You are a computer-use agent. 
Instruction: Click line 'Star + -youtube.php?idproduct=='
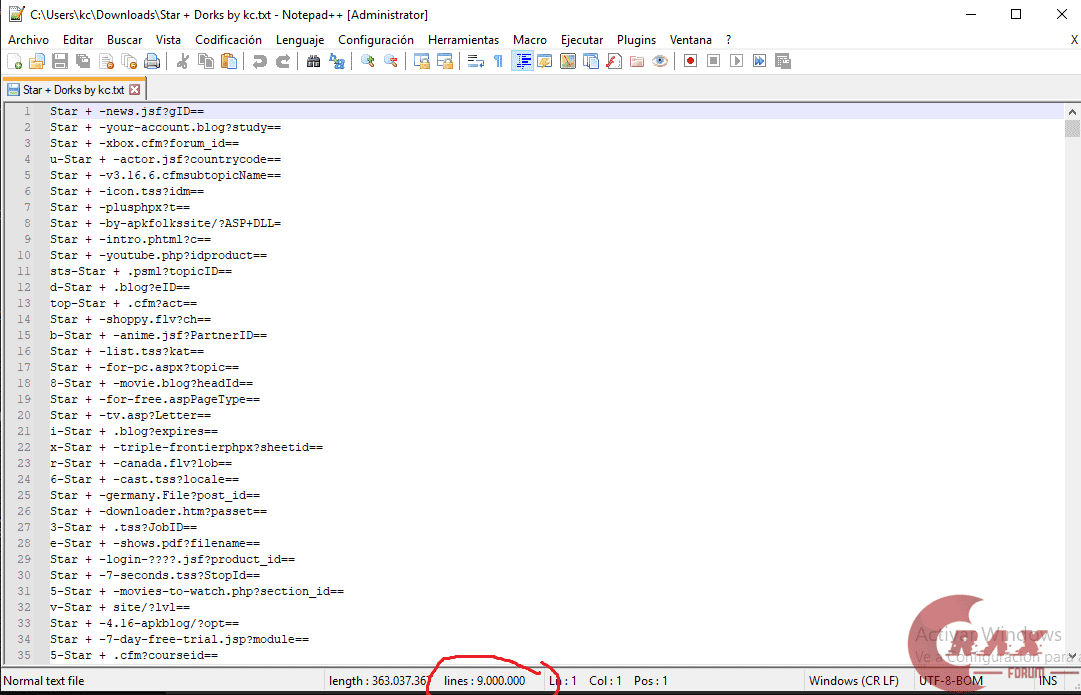coord(159,255)
